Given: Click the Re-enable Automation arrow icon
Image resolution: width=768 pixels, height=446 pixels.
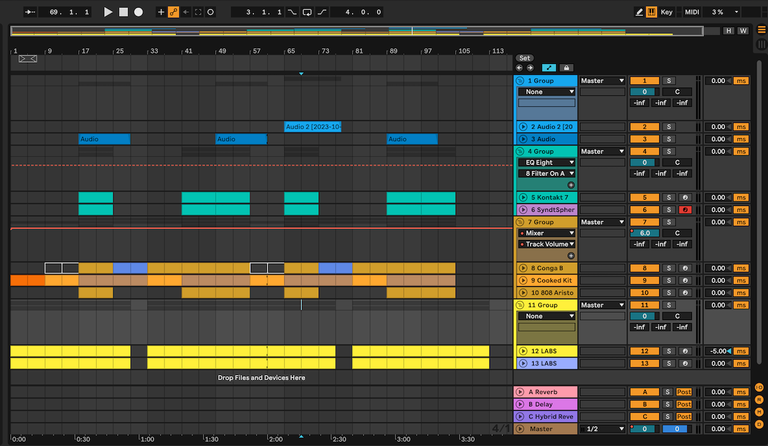Looking at the screenshot, I should 186,12.
